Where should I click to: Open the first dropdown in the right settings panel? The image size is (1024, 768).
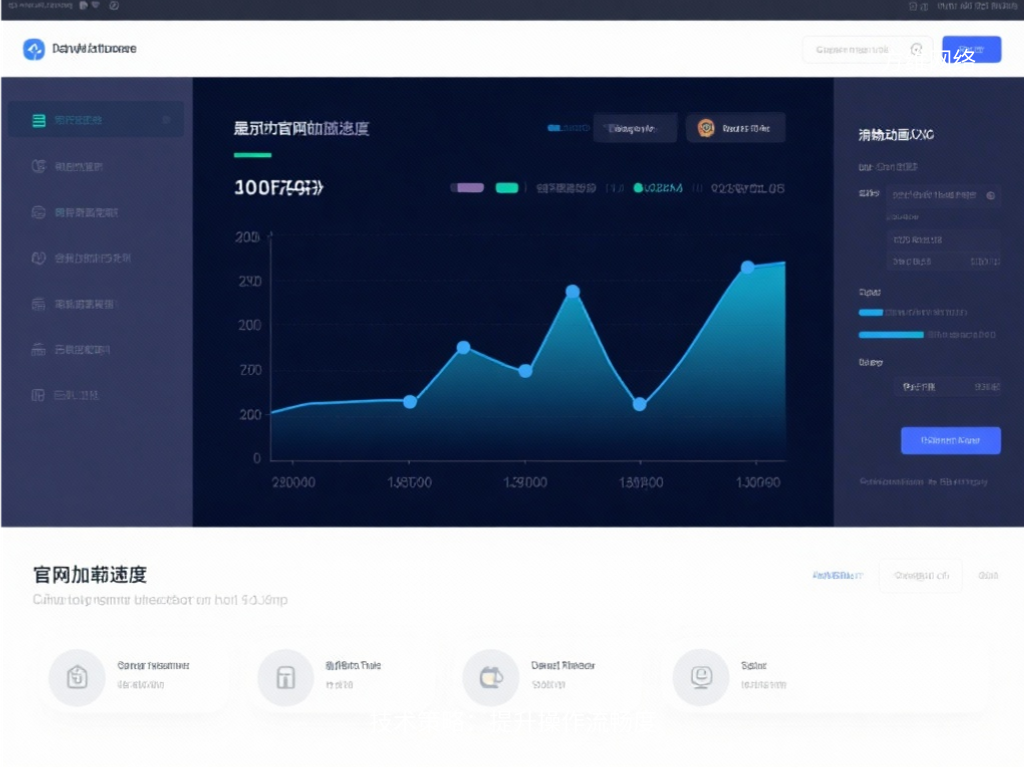(x=943, y=196)
